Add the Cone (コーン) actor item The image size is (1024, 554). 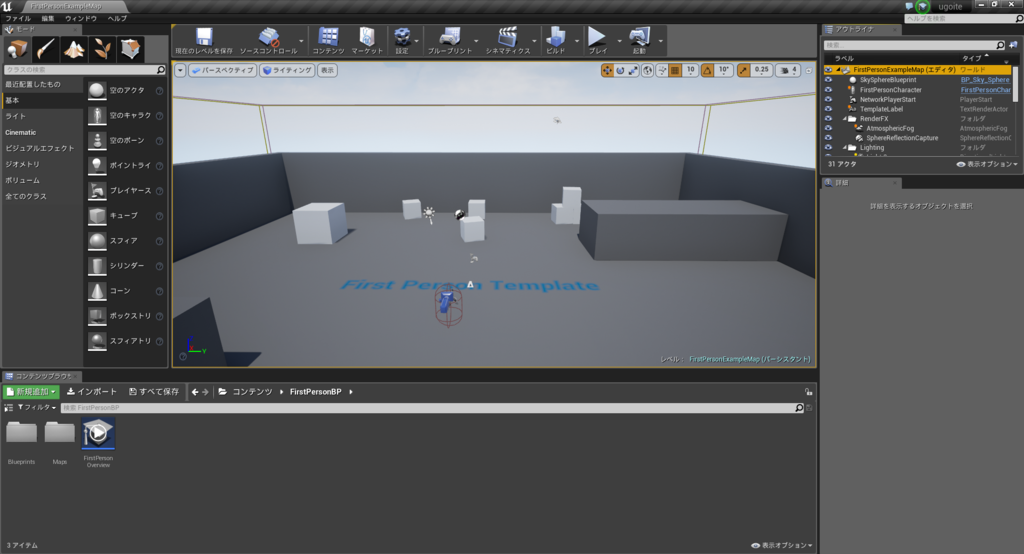click(124, 291)
